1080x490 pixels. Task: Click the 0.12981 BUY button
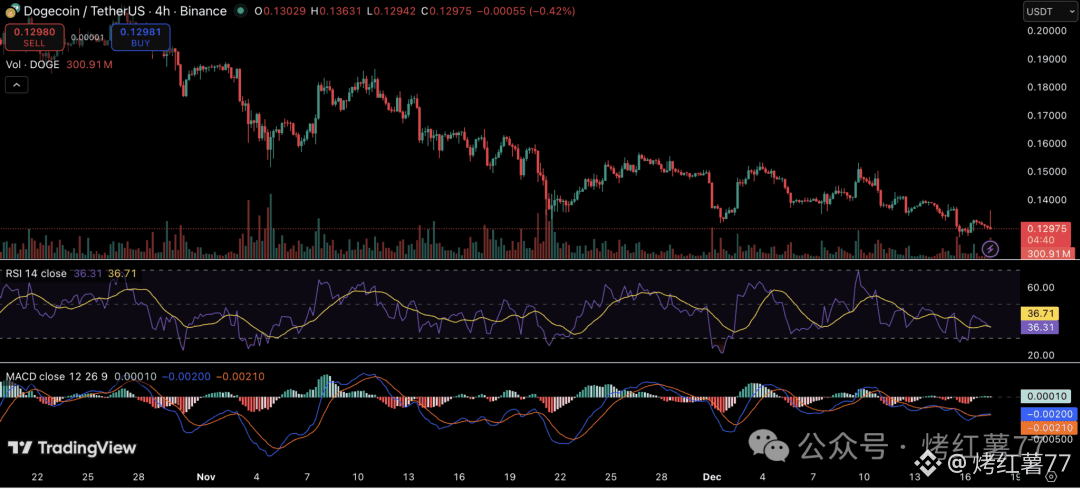coord(141,37)
